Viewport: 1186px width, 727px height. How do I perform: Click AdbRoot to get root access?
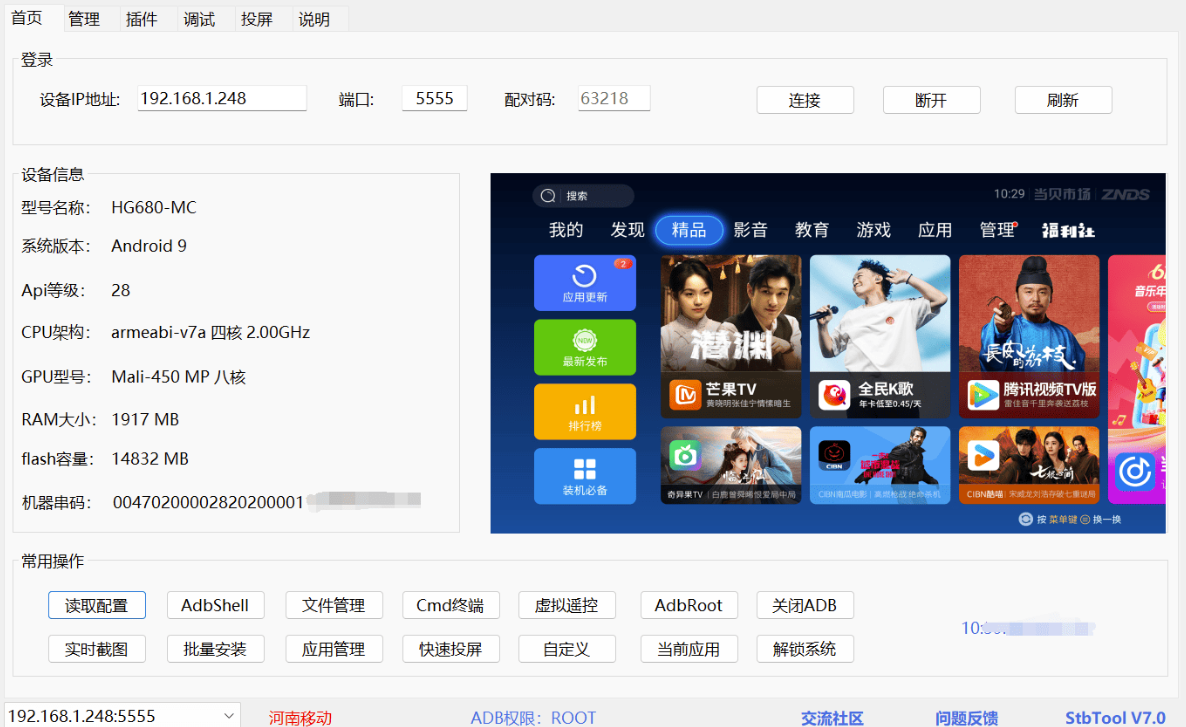(x=689, y=605)
